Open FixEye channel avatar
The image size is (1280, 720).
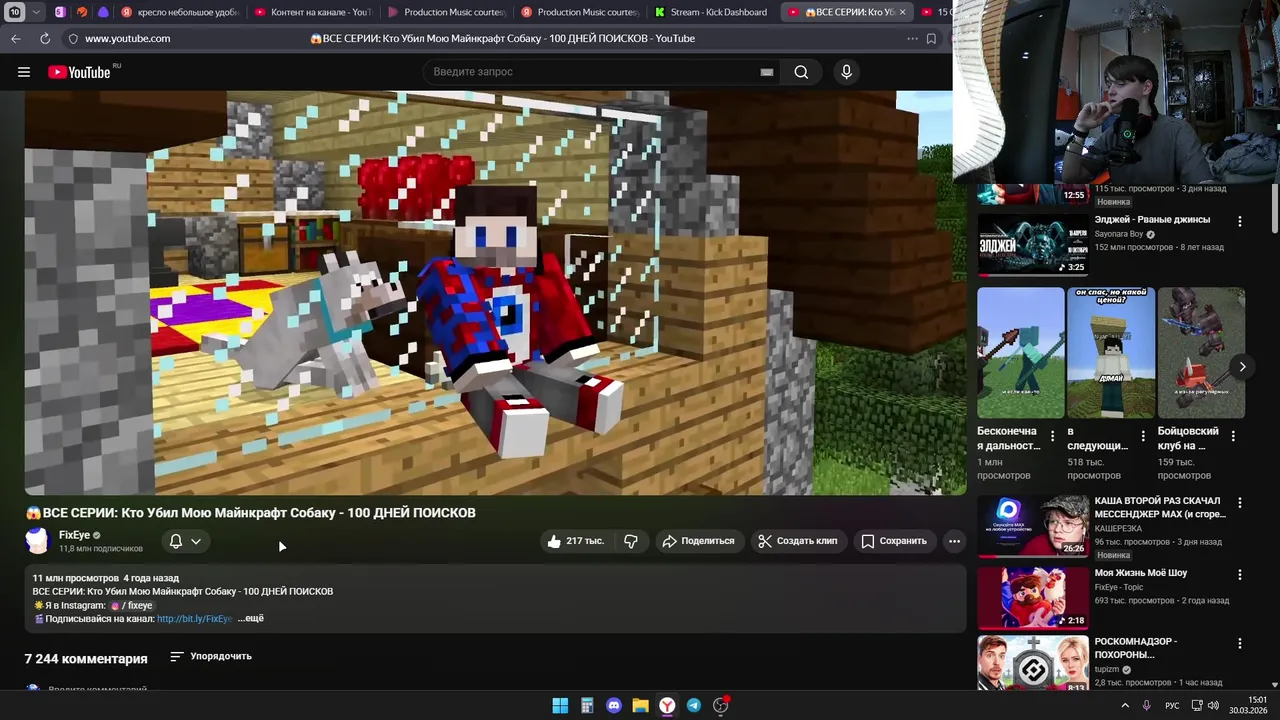coord(38,541)
